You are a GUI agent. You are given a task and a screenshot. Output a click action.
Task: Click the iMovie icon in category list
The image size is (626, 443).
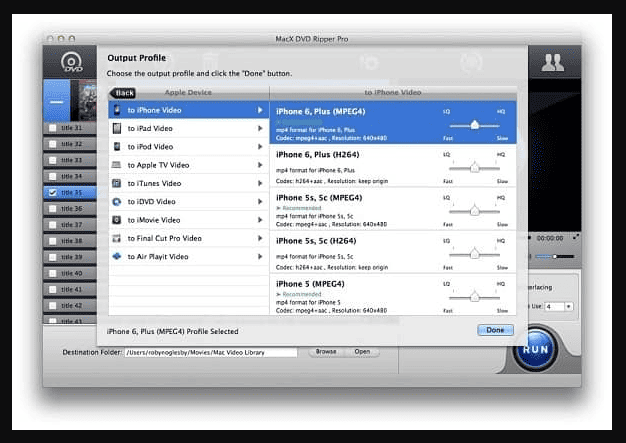(x=117, y=220)
